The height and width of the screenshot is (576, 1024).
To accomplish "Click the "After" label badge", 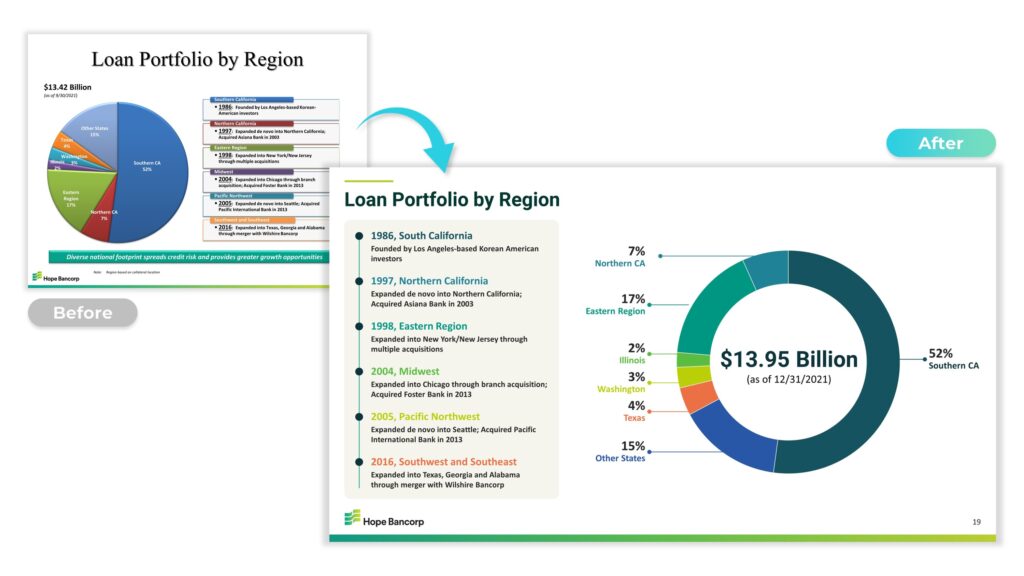I will pos(940,143).
